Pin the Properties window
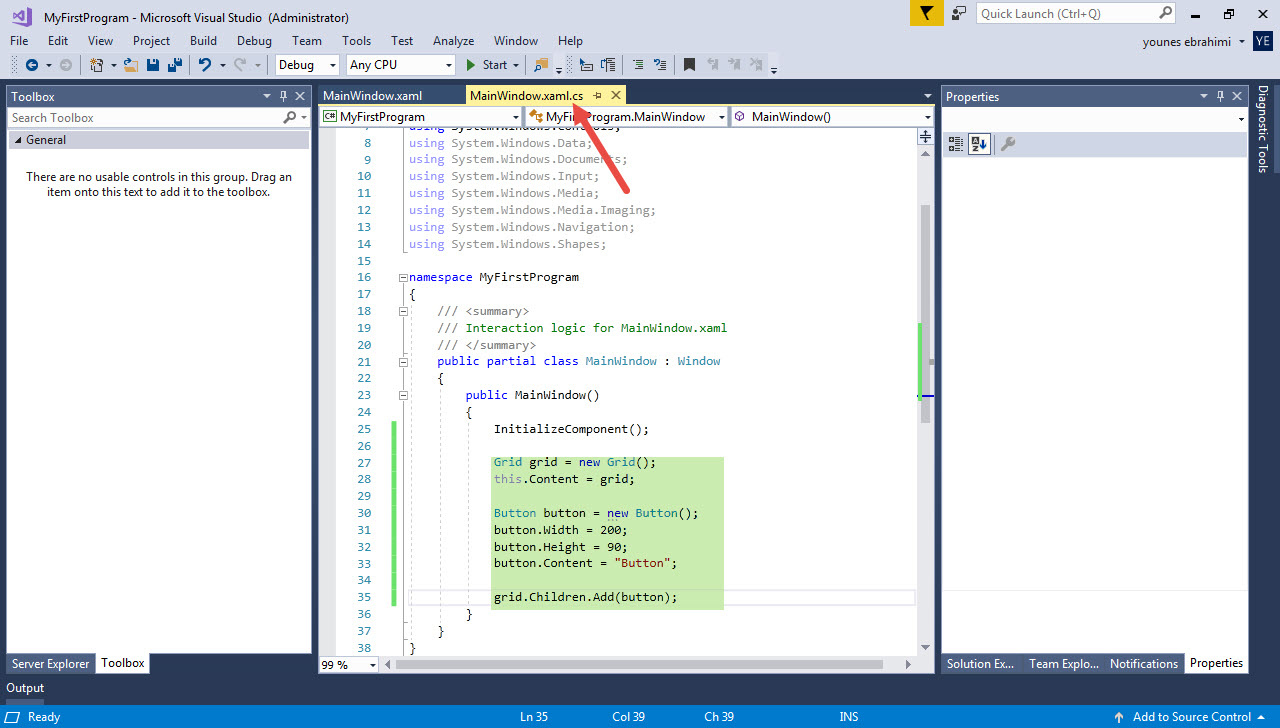The height and width of the screenshot is (728, 1280). tap(1220, 96)
